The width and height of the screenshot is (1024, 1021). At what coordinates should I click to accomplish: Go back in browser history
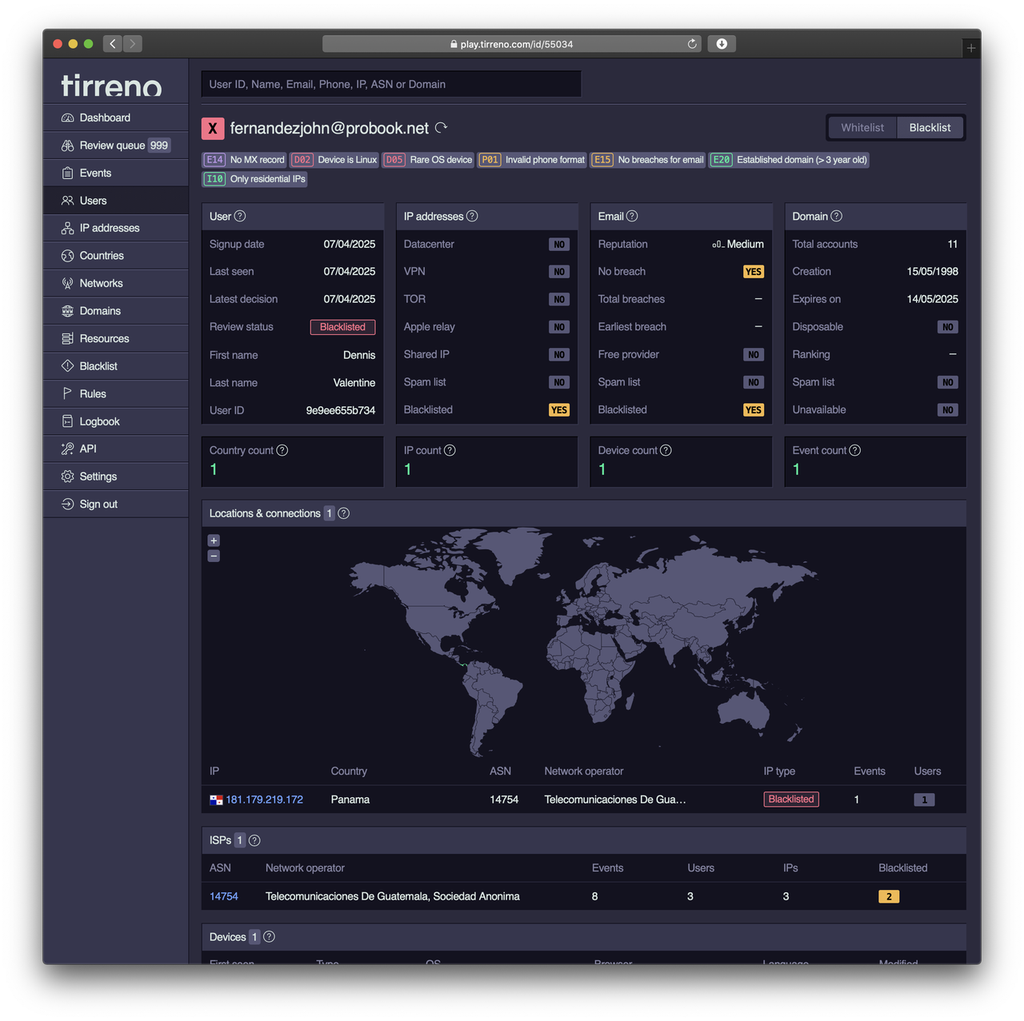click(x=112, y=44)
